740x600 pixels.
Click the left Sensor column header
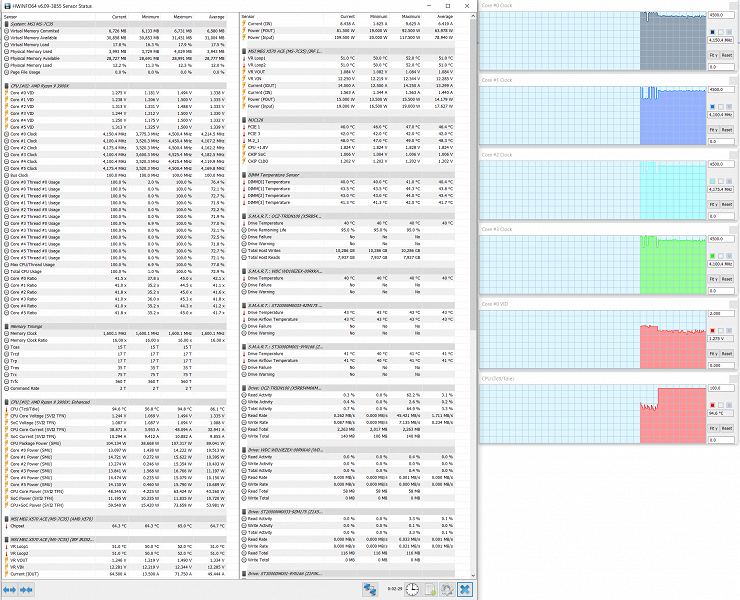[x=49, y=17]
